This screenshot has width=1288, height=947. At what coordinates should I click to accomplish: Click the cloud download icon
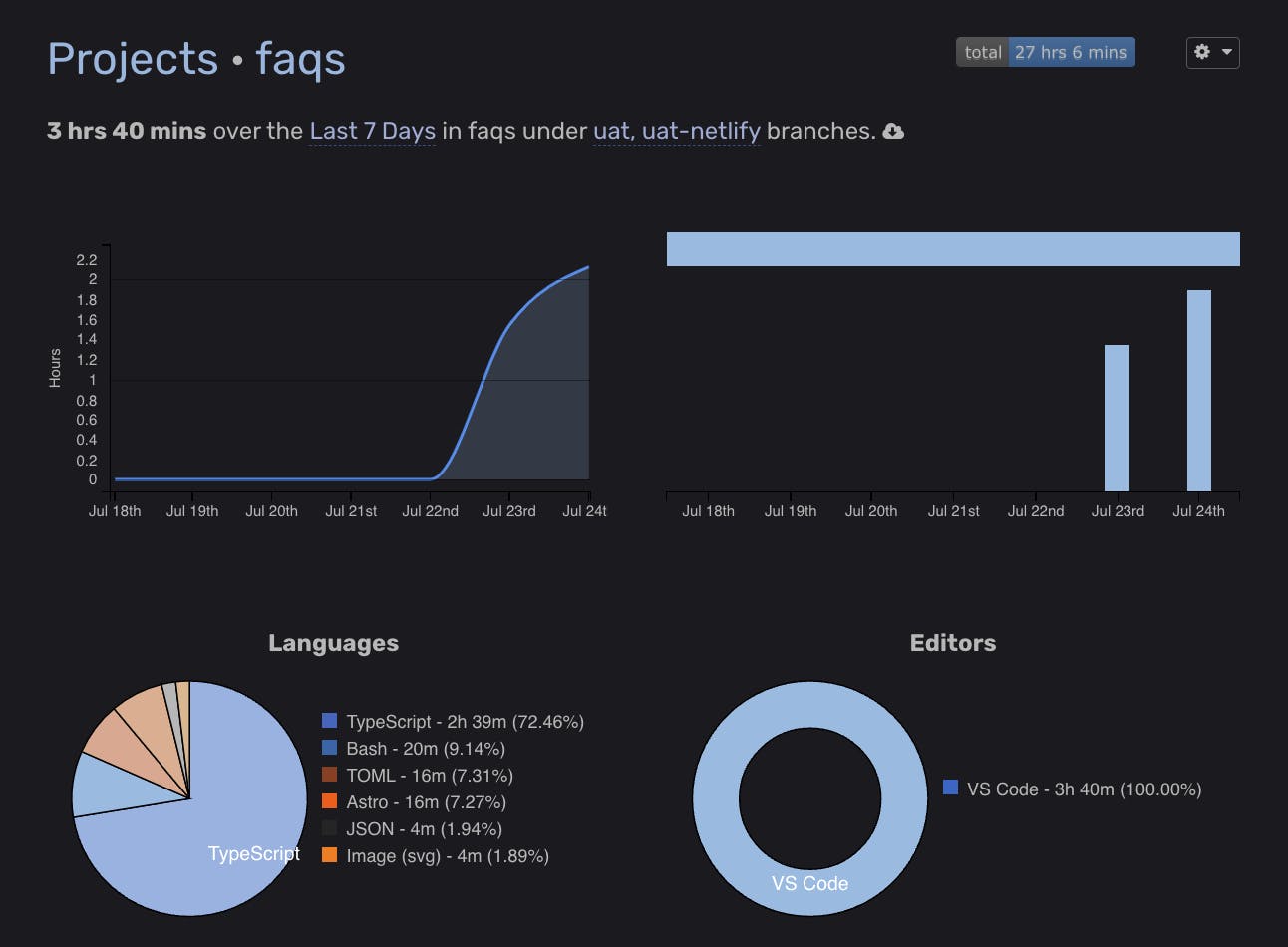pos(894,132)
